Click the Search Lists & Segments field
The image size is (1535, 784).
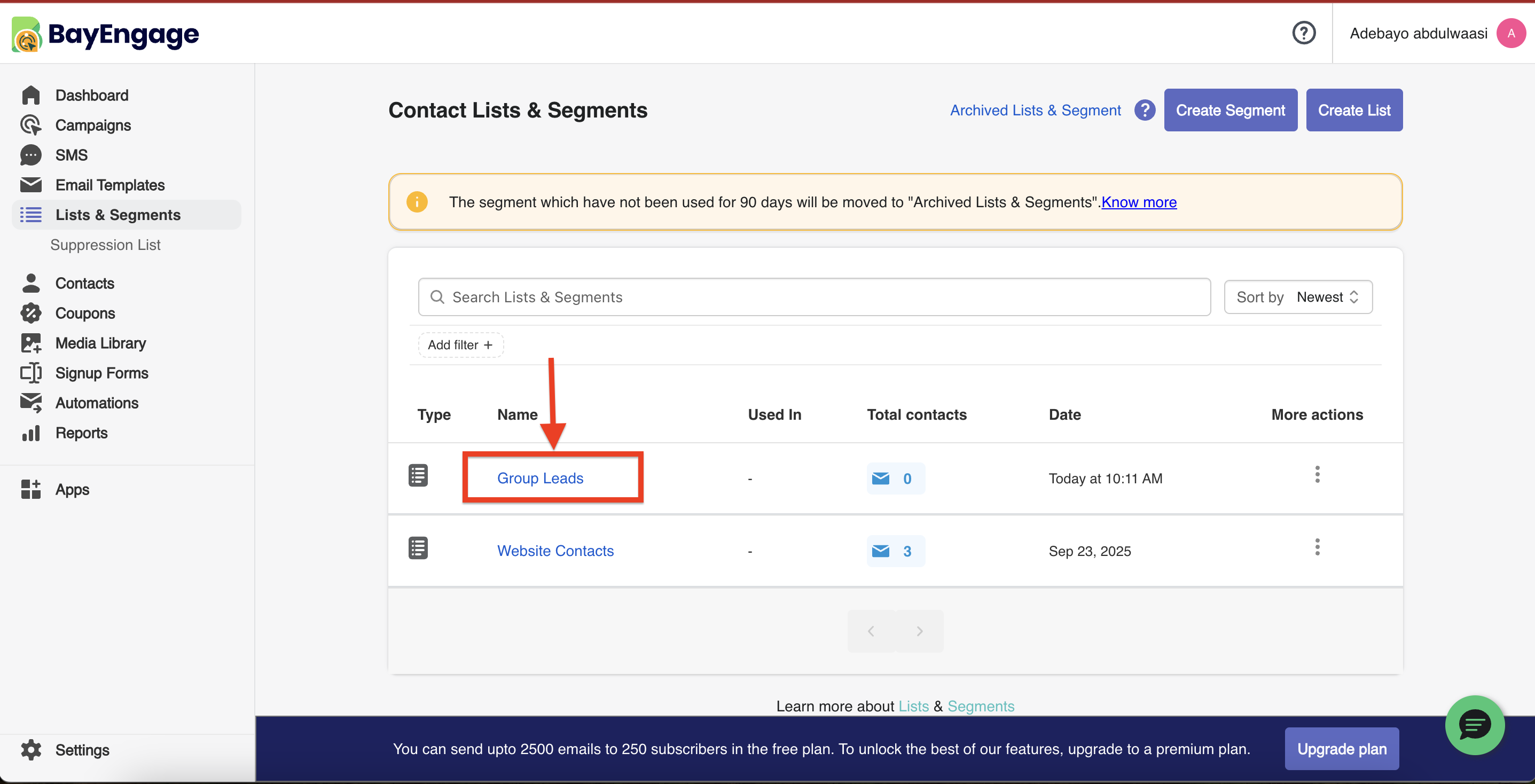tap(814, 297)
